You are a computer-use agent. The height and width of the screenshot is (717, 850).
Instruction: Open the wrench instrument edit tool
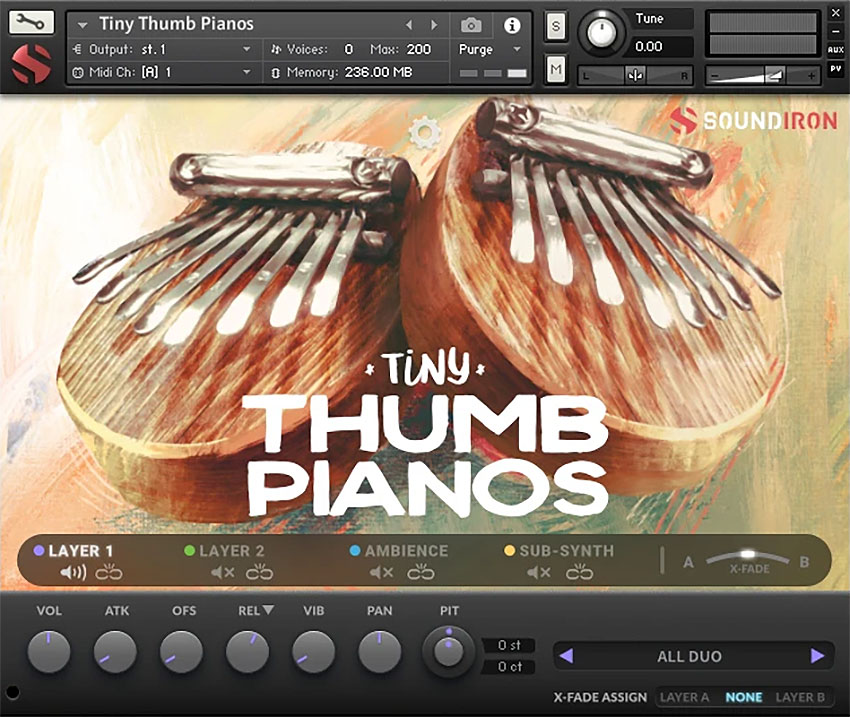click(31, 22)
